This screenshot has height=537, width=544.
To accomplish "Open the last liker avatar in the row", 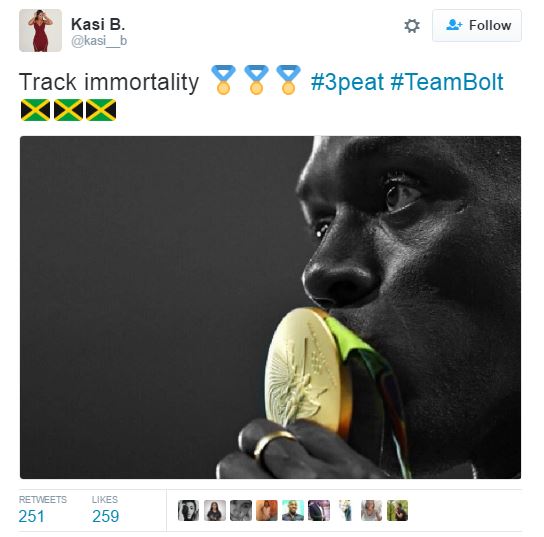I will pyautogui.click(x=398, y=510).
